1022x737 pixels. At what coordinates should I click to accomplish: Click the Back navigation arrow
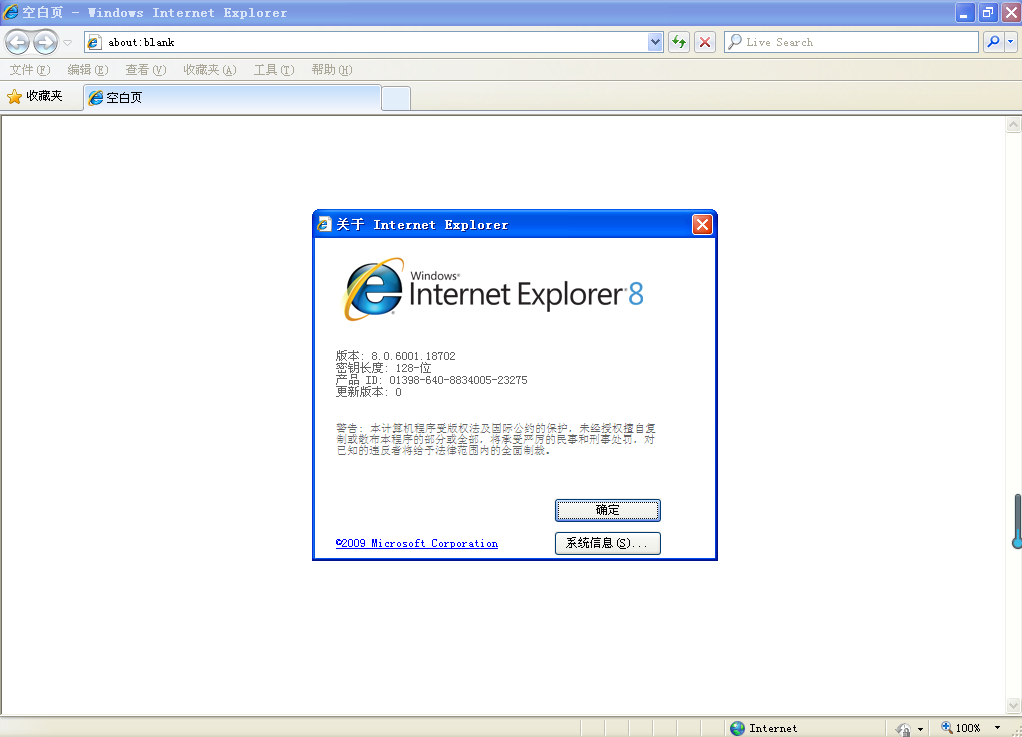coord(18,42)
